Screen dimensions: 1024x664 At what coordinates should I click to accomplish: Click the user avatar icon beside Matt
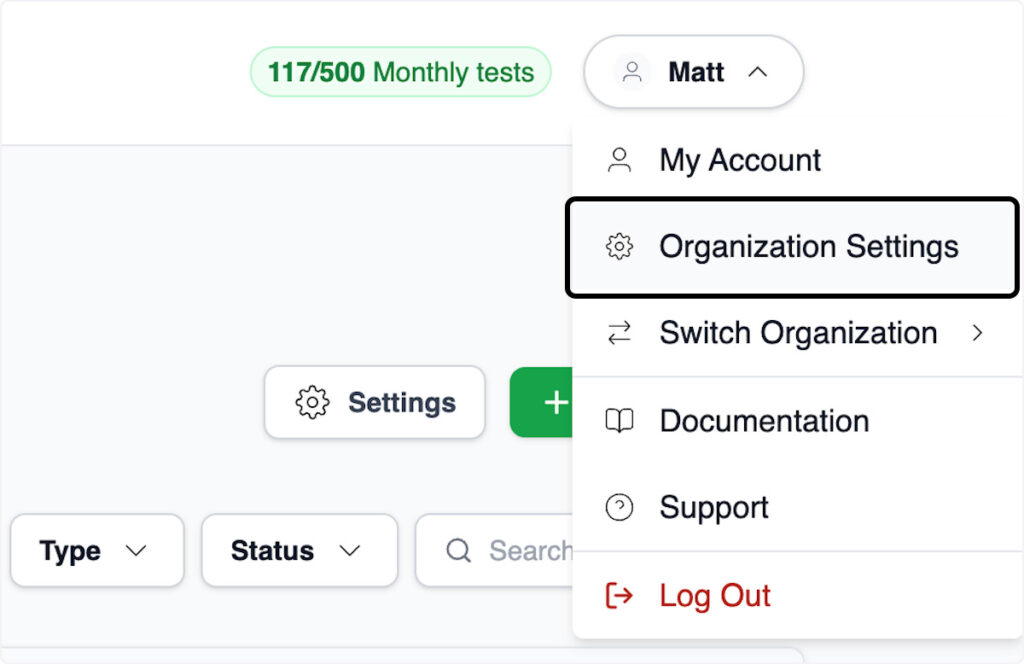pyautogui.click(x=632, y=73)
